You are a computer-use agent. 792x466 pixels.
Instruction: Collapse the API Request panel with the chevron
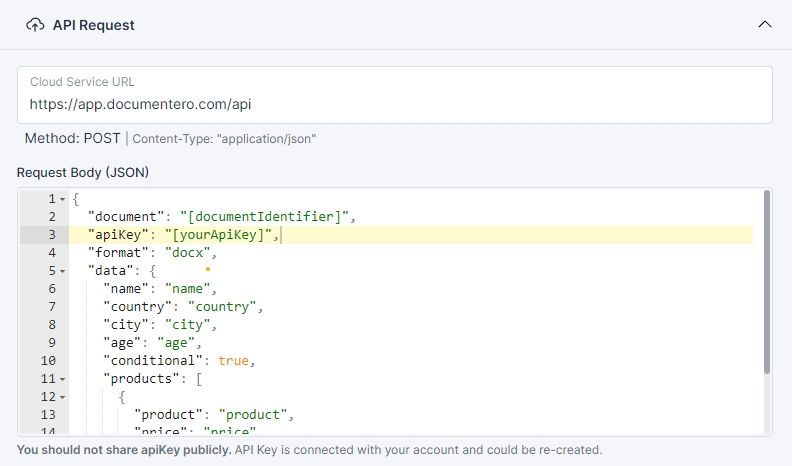coord(765,25)
